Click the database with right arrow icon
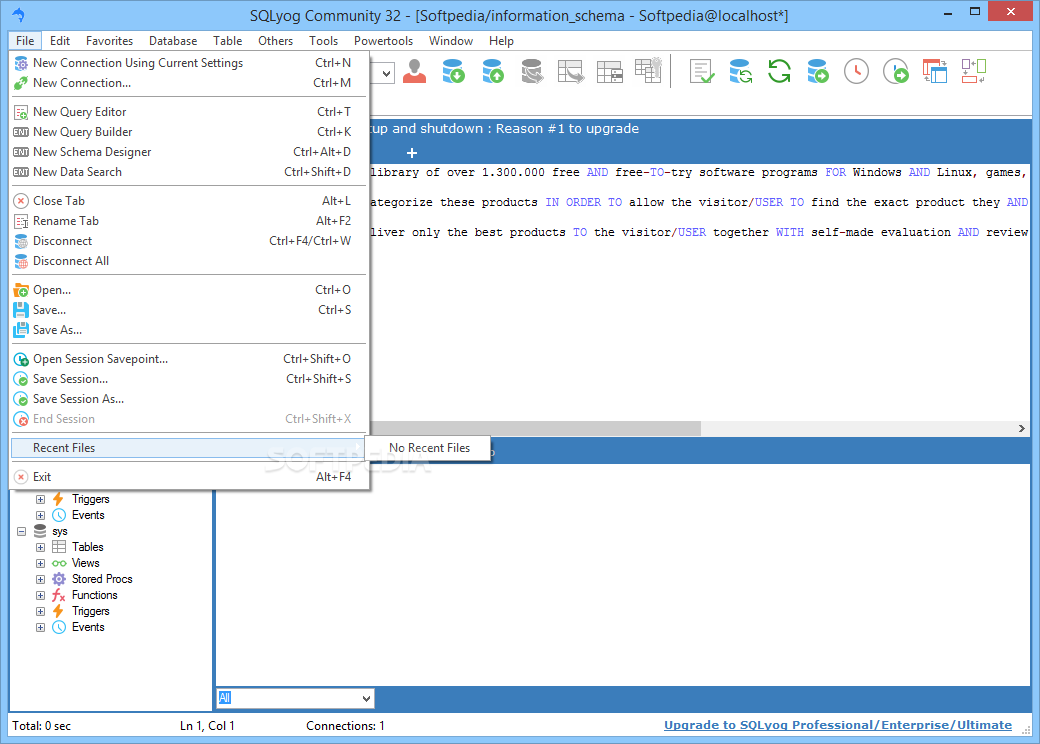 coord(818,71)
